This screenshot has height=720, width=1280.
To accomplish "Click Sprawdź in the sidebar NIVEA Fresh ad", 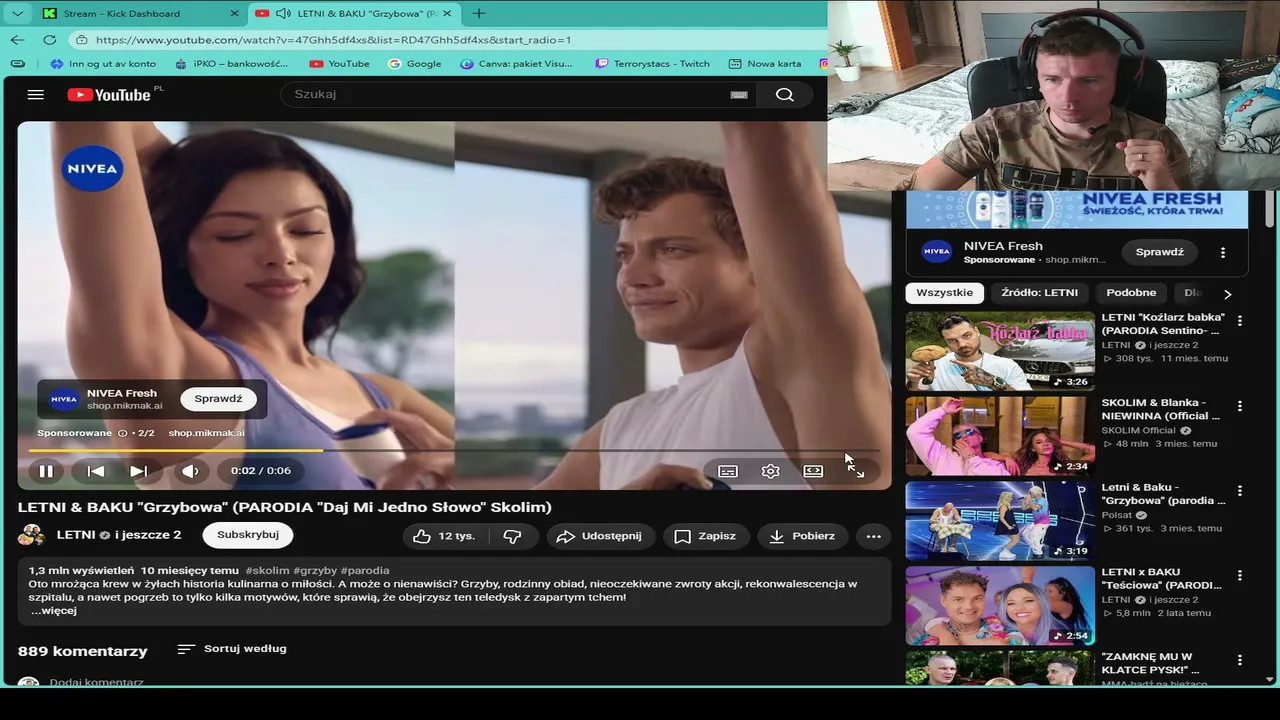I will [x=1160, y=252].
